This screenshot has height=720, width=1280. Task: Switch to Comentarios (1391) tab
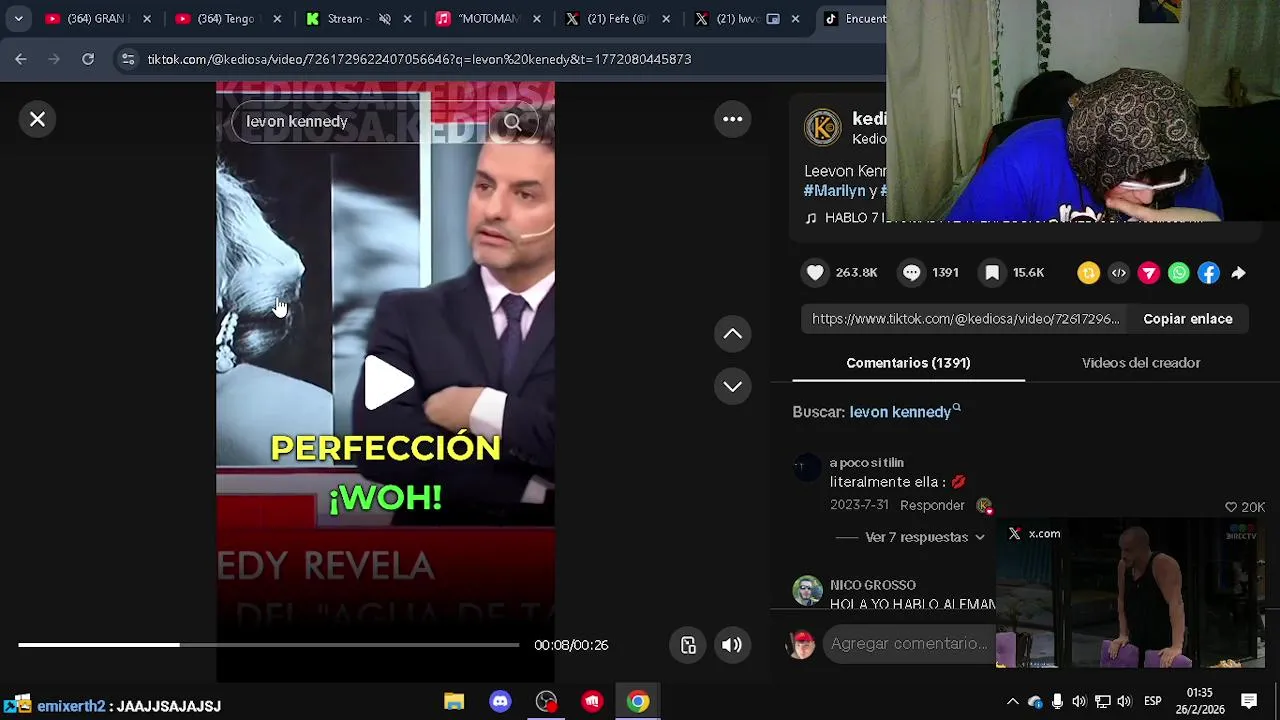pyautogui.click(x=908, y=363)
